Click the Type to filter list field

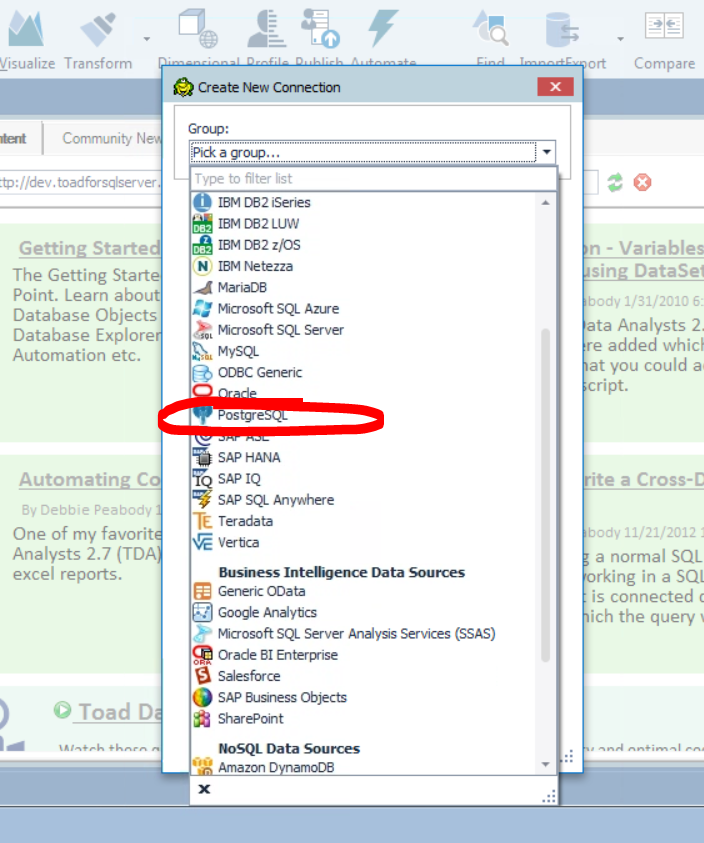click(373, 178)
